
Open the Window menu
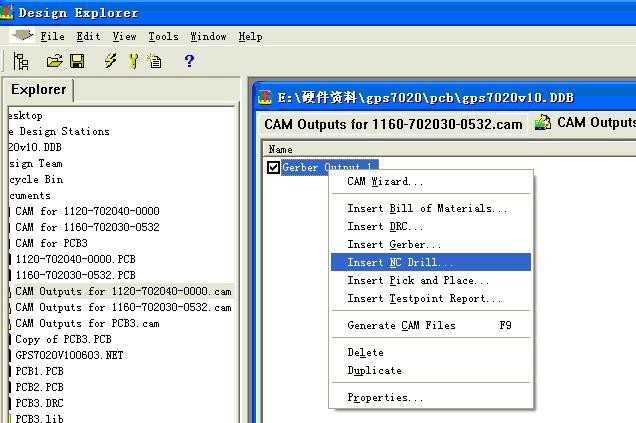208,37
